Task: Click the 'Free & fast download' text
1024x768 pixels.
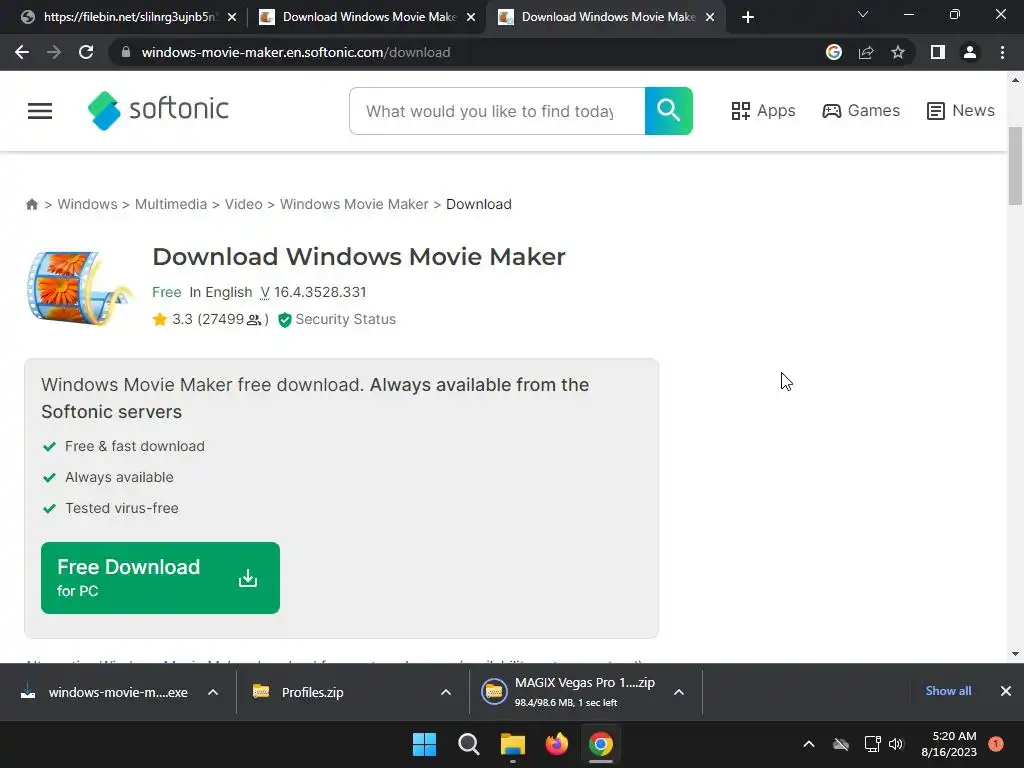Action: (135, 446)
